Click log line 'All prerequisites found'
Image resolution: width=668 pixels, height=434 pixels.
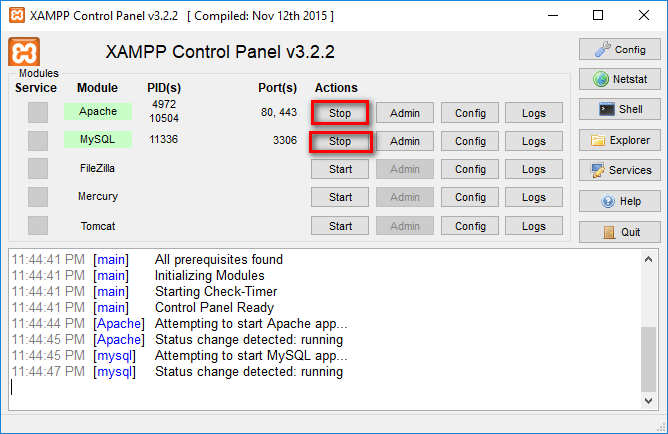click(x=219, y=259)
